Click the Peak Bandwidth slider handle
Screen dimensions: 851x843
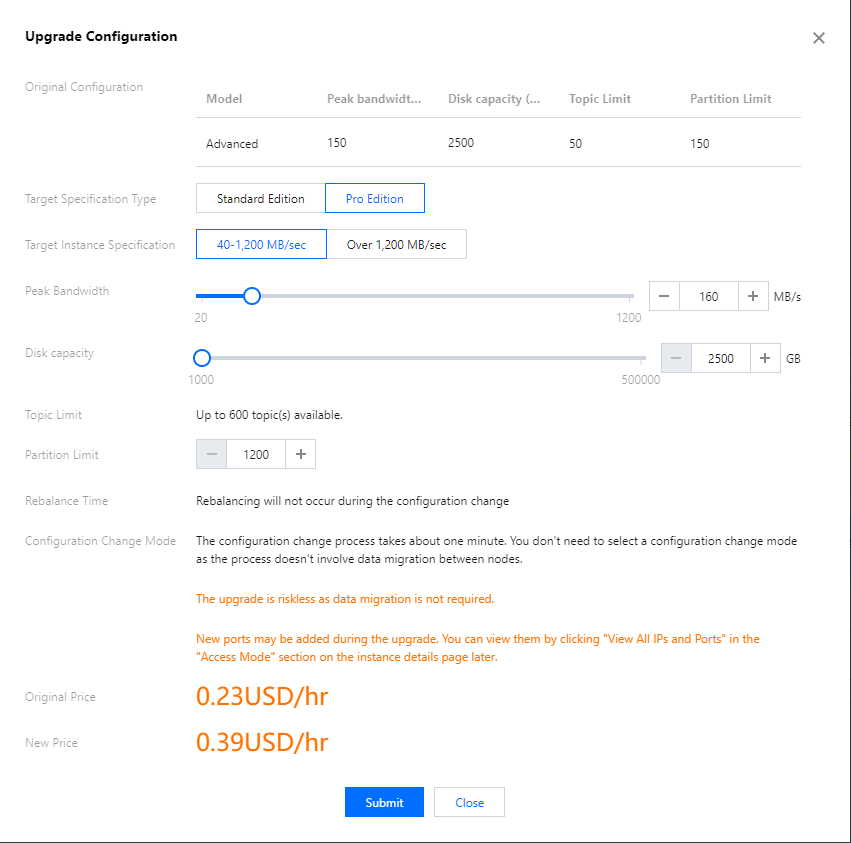coord(251,296)
